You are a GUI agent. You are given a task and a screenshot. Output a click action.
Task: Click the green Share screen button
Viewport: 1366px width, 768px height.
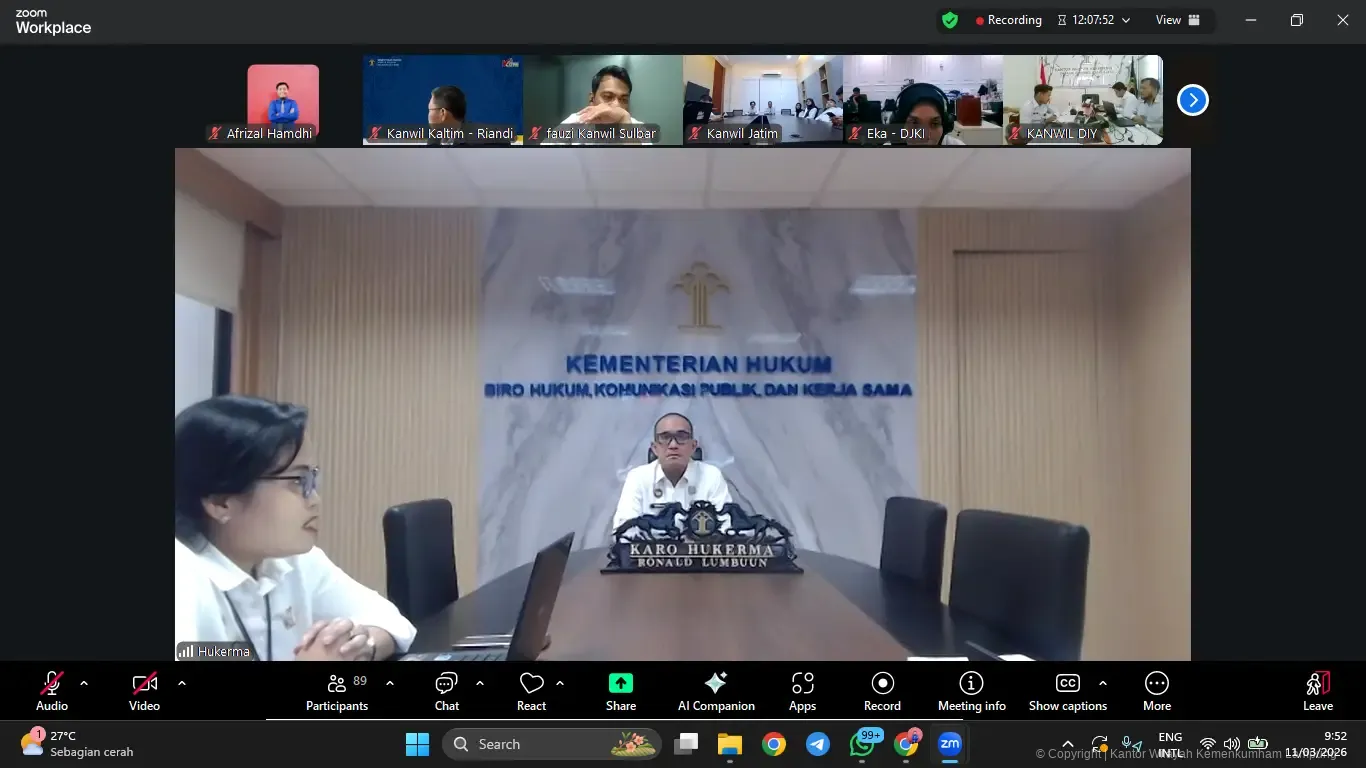click(x=620, y=691)
